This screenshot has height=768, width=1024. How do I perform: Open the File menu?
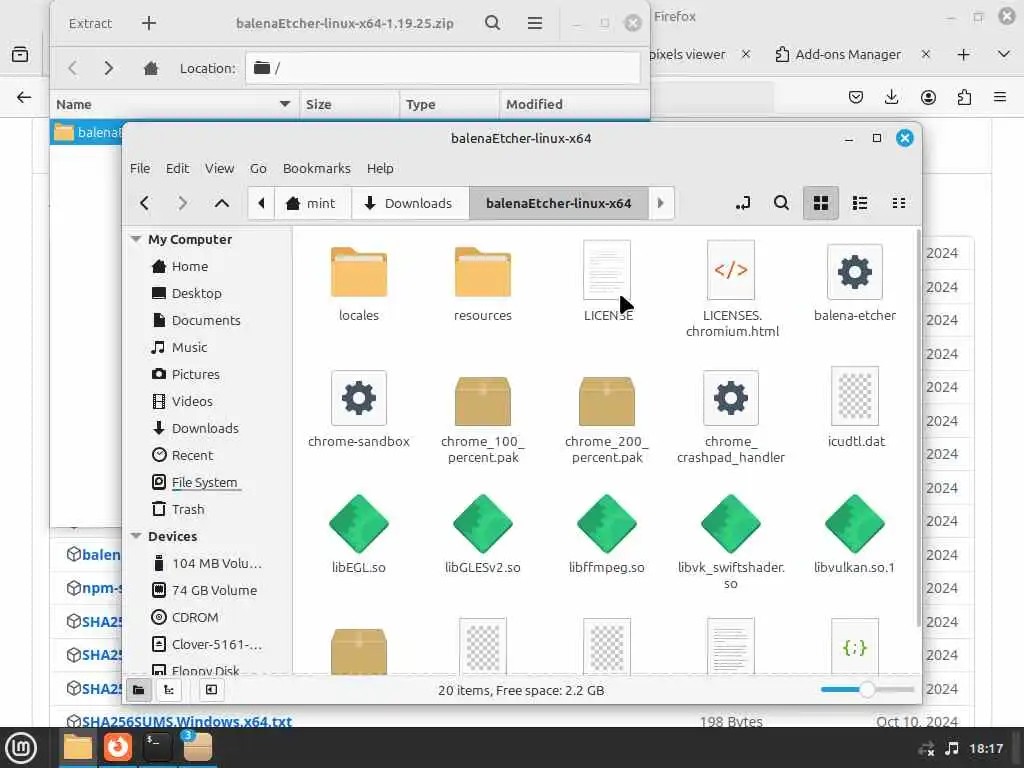[x=140, y=168]
